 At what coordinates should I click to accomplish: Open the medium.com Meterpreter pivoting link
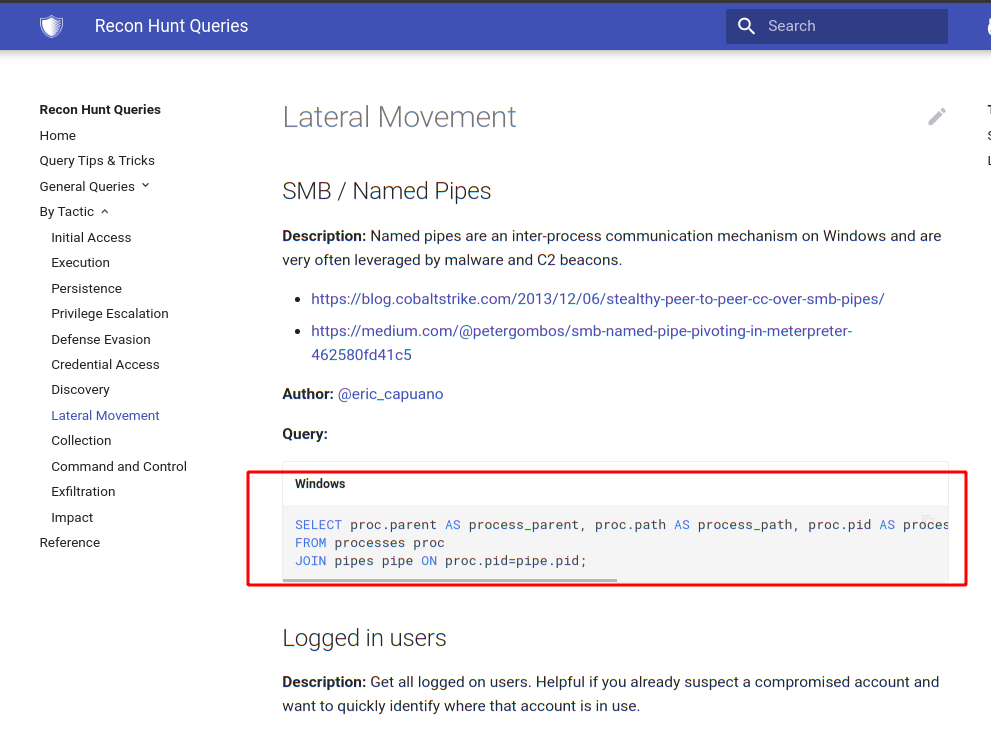click(581, 331)
